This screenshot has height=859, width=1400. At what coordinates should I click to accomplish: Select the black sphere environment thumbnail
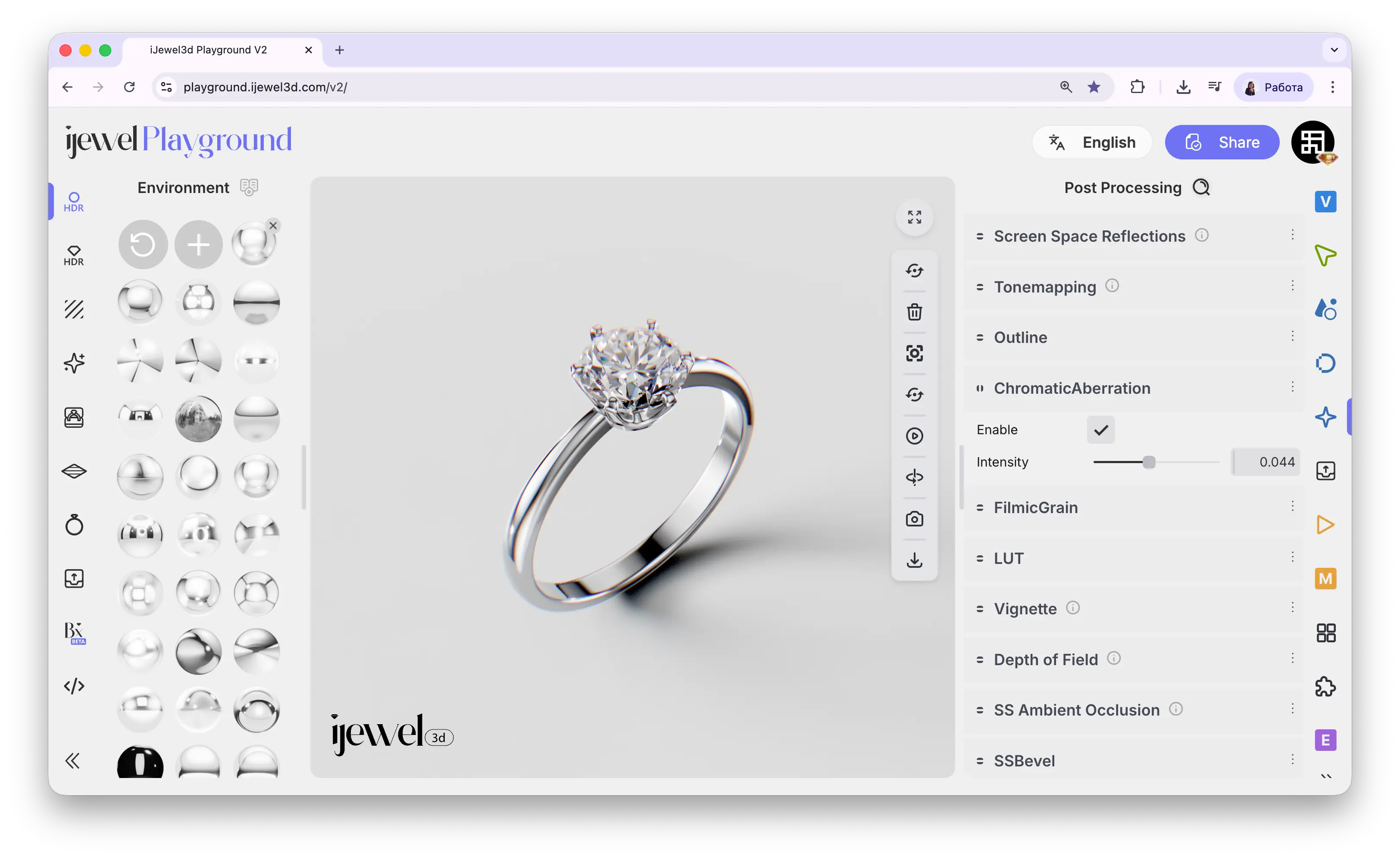pos(140,762)
